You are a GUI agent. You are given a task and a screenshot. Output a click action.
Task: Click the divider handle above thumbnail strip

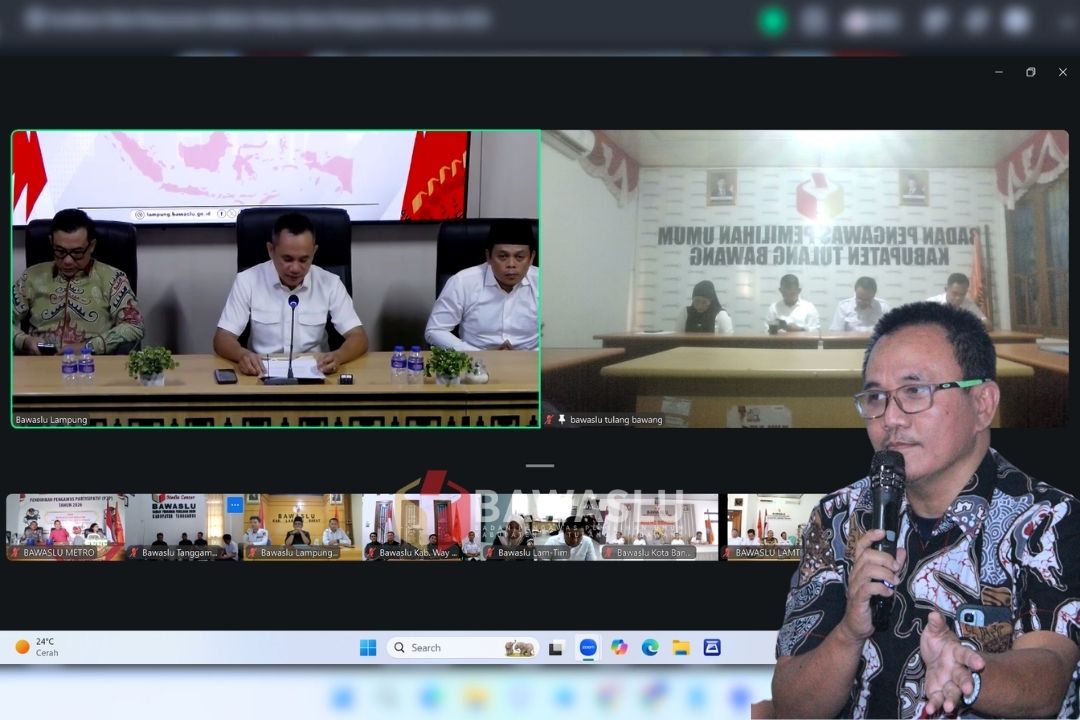tap(540, 466)
